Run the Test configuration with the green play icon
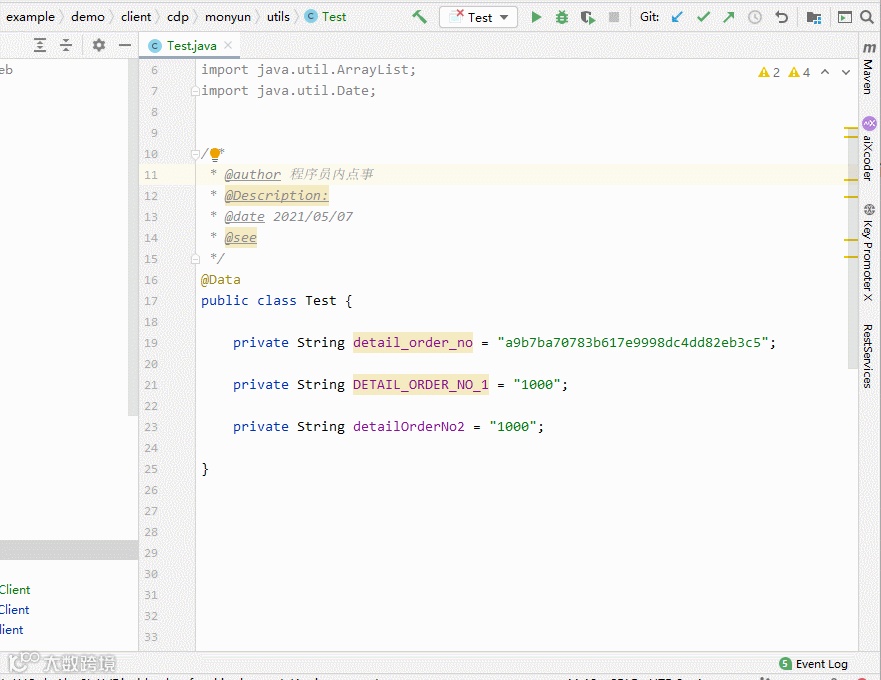This screenshot has height=680, width=881. click(x=536, y=17)
